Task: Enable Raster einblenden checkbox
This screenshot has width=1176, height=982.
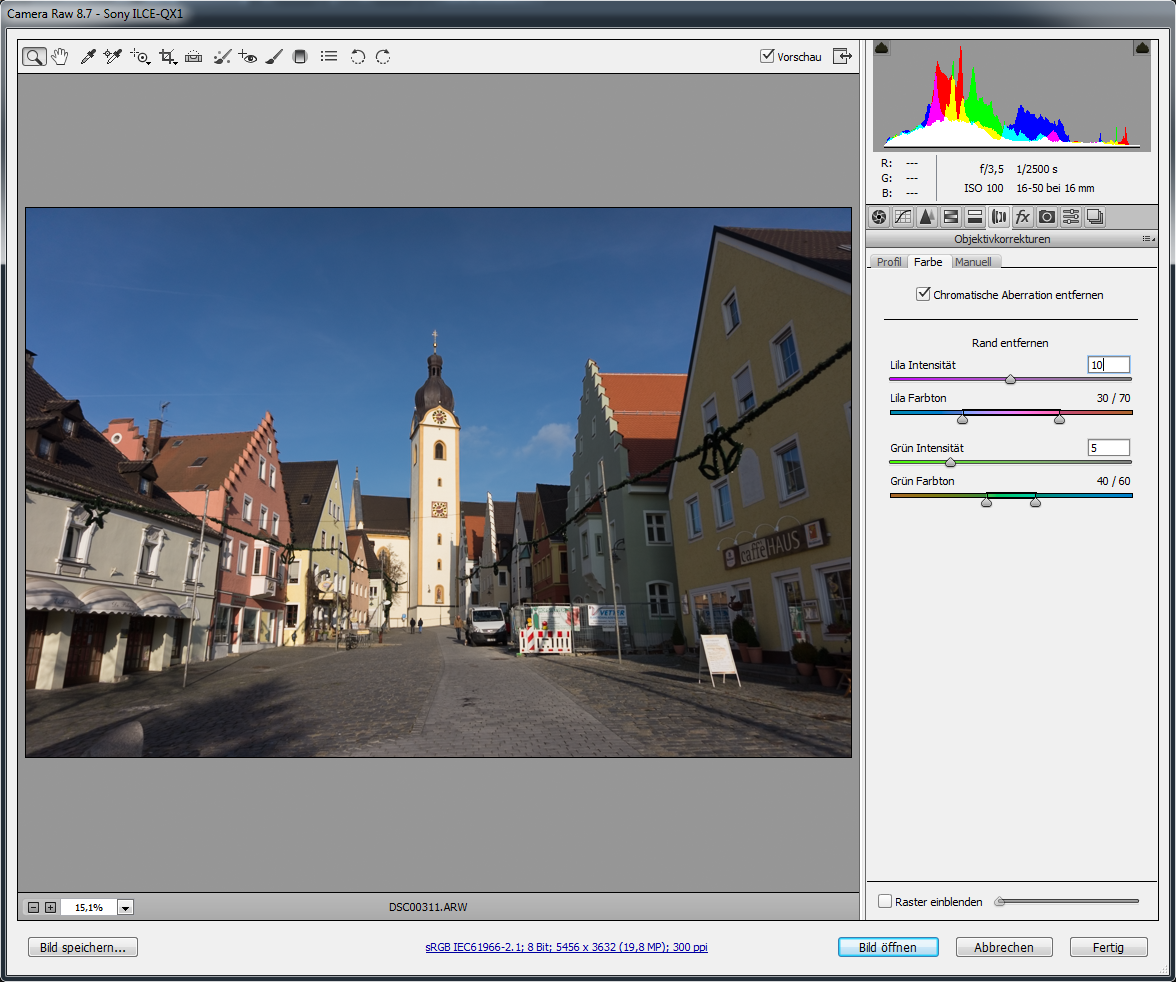Action: [885, 901]
